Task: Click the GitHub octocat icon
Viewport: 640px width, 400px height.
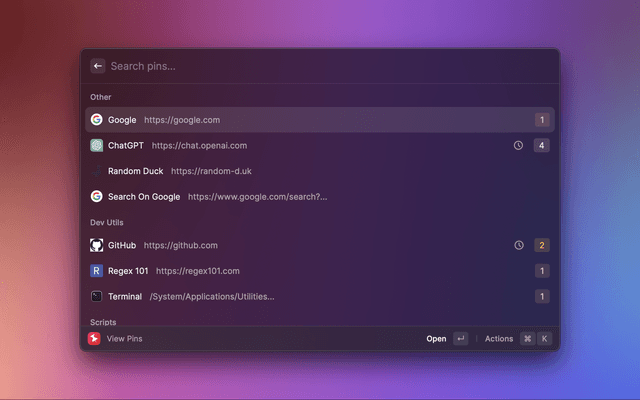Action: tap(96, 245)
